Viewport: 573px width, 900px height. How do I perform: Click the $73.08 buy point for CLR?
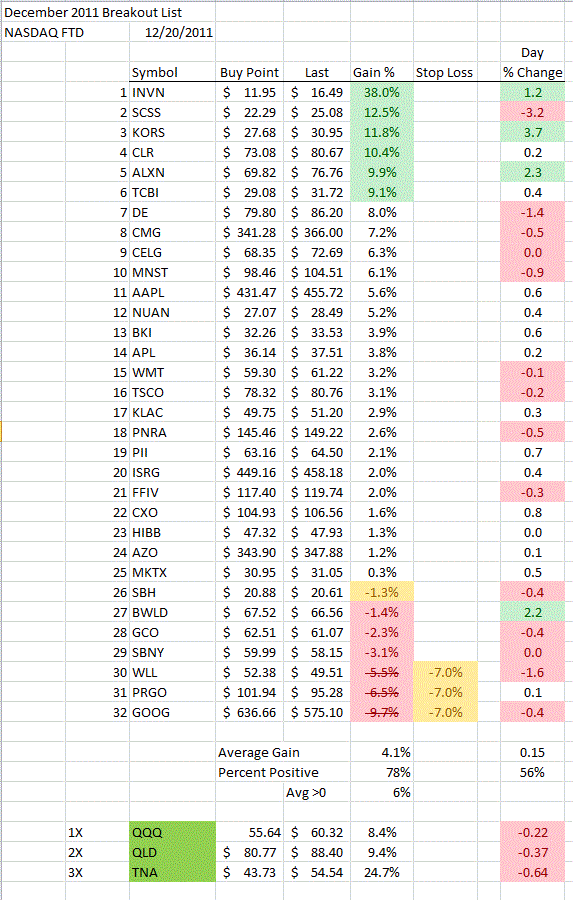point(249,153)
